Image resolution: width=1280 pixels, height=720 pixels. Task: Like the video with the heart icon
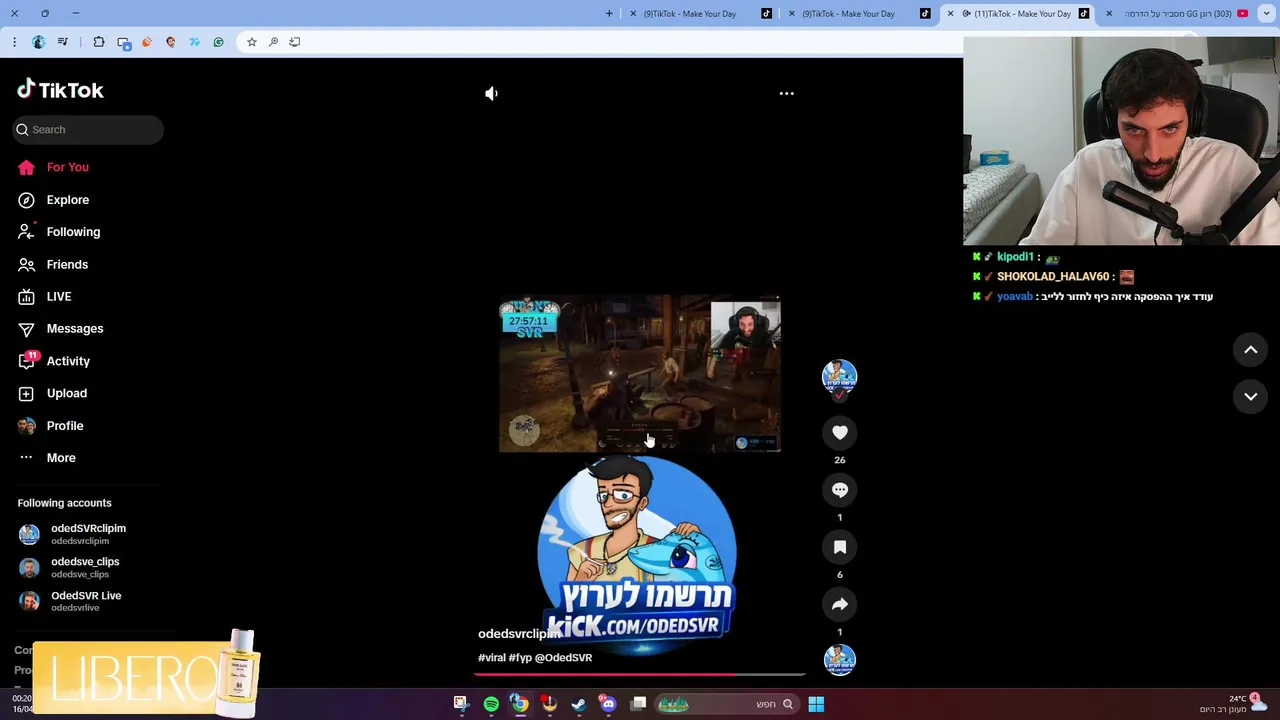840,433
